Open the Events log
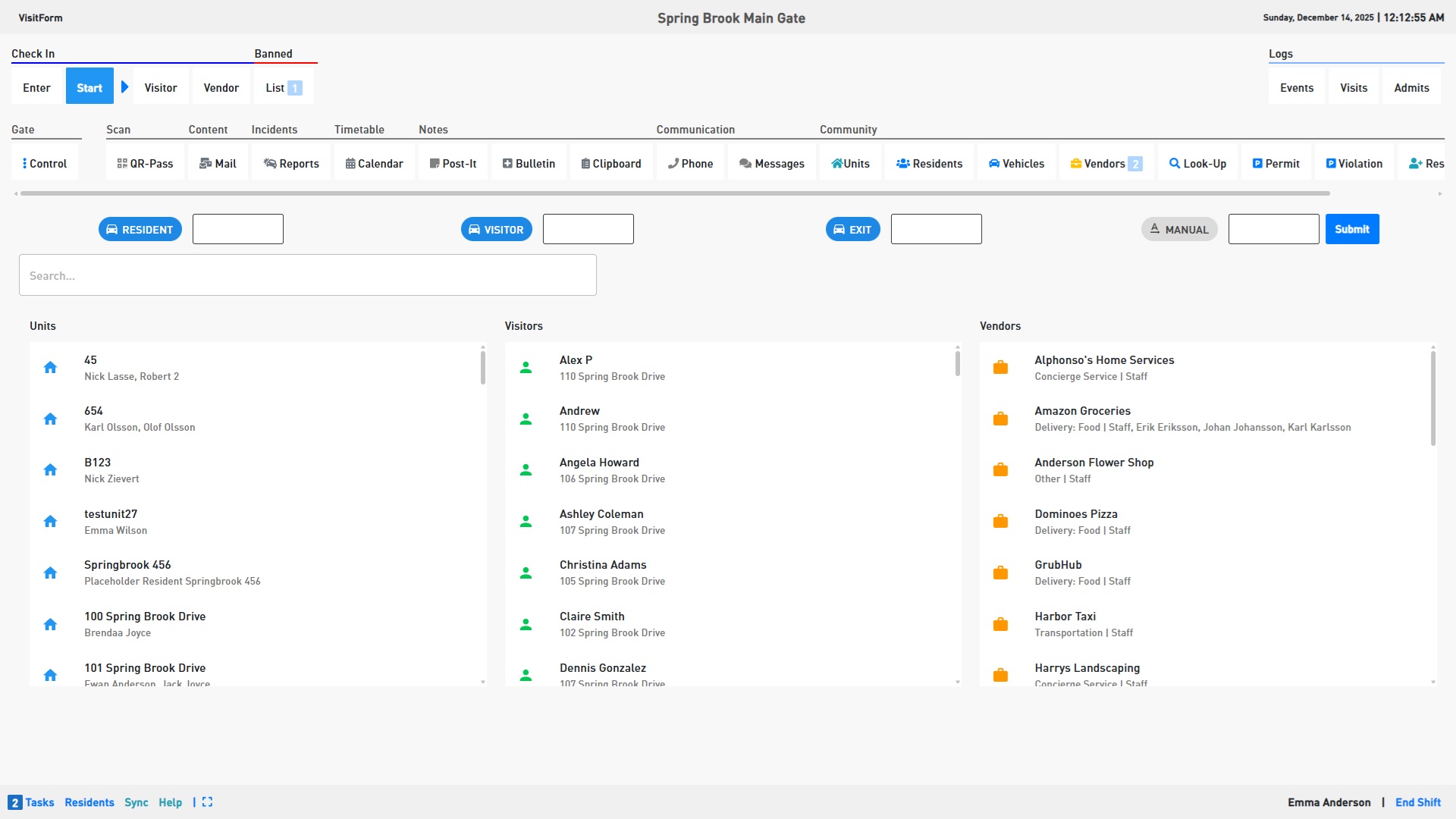The image size is (1456, 819). coord(1296,88)
